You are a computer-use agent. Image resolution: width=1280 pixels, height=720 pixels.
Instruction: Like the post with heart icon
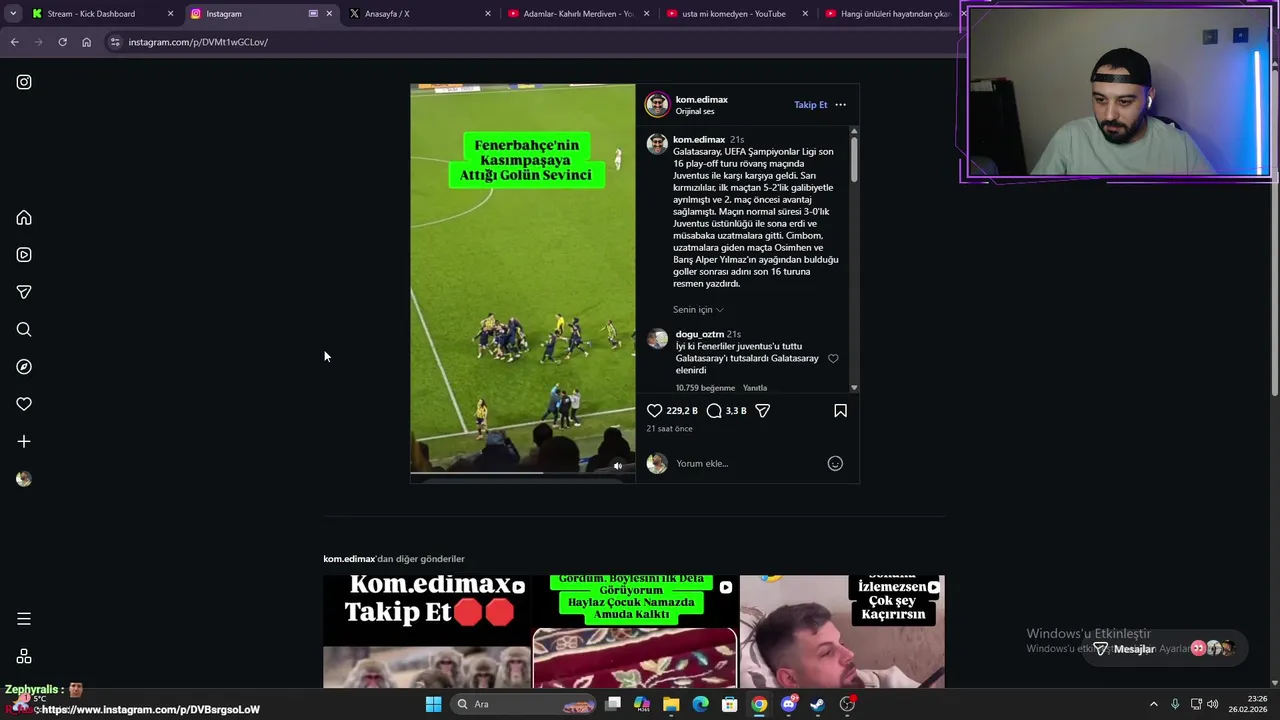(654, 411)
